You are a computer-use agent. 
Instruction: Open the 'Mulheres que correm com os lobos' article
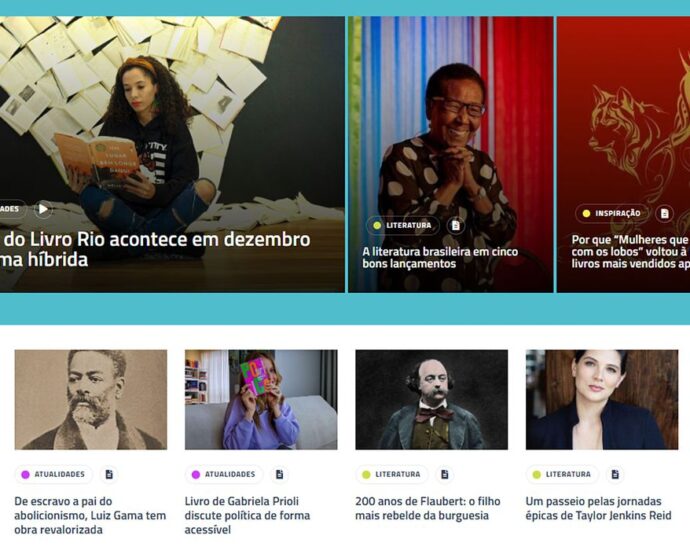630,252
